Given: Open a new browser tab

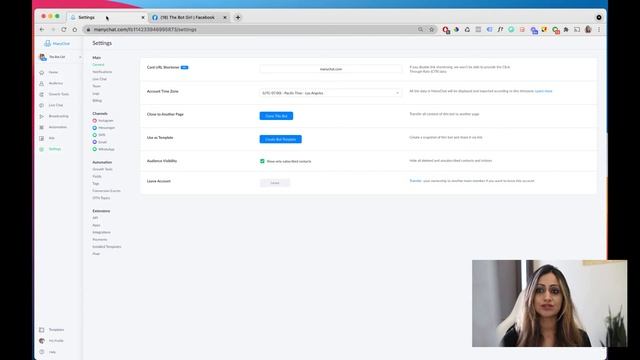Looking at the screenshot, I should point(238,18).
